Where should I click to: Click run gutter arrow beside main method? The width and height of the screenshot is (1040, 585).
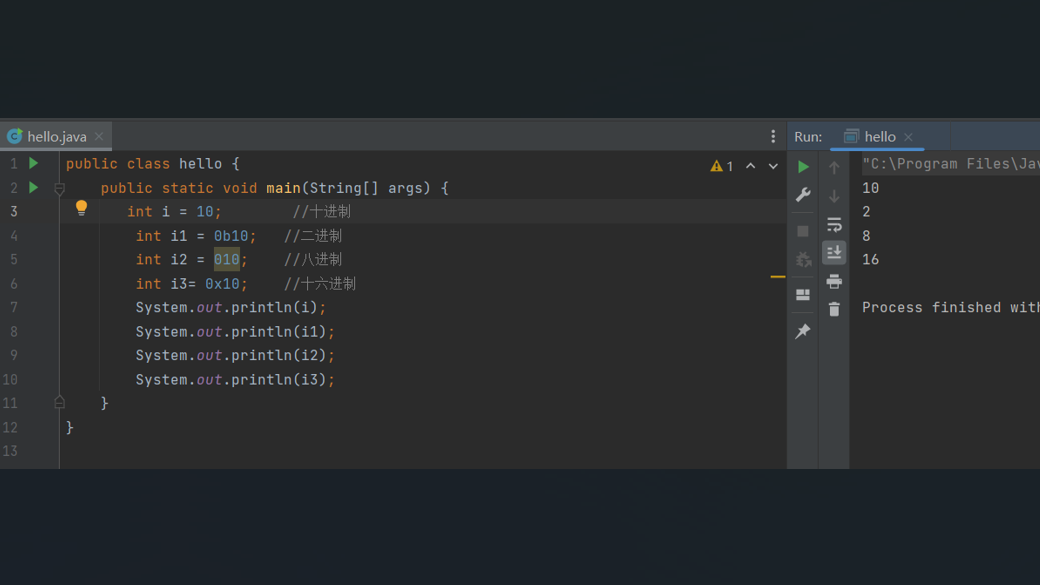click(x=34, y=187)
